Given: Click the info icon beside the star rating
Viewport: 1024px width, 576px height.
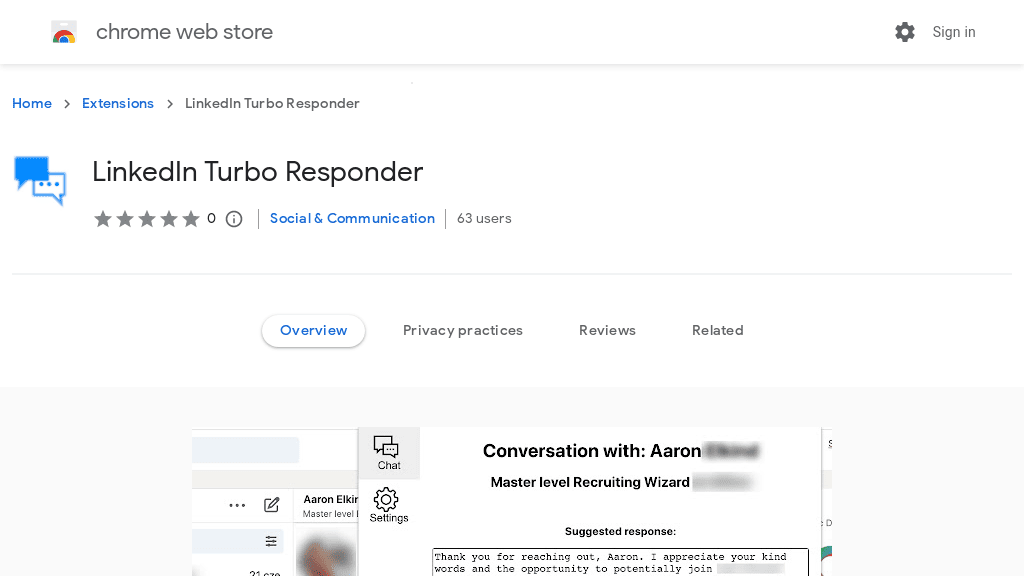Looking at the screenshot, I should click(233, 218).
